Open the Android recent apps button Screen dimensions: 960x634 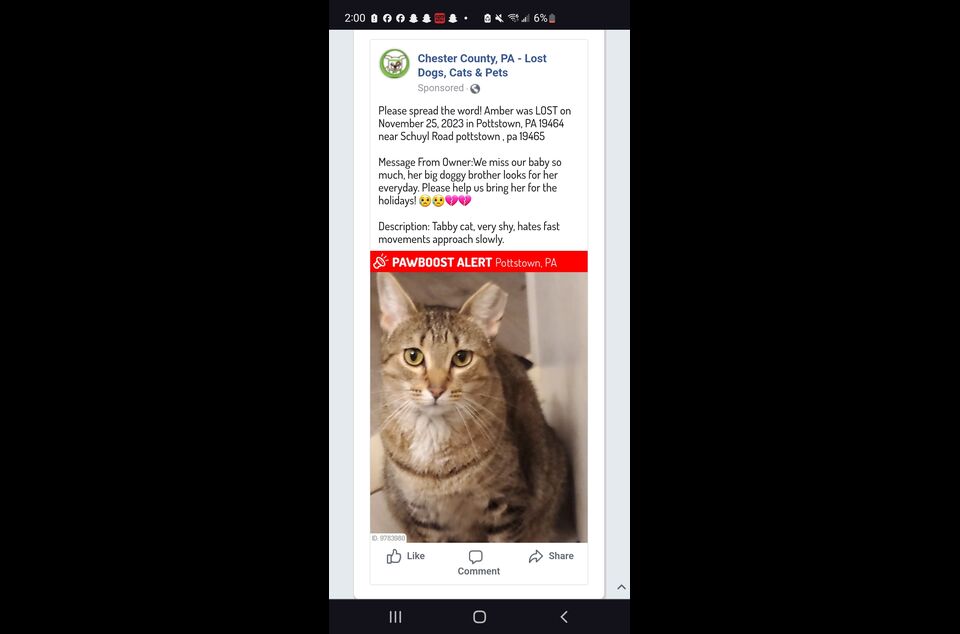click(x=396, y=617)
